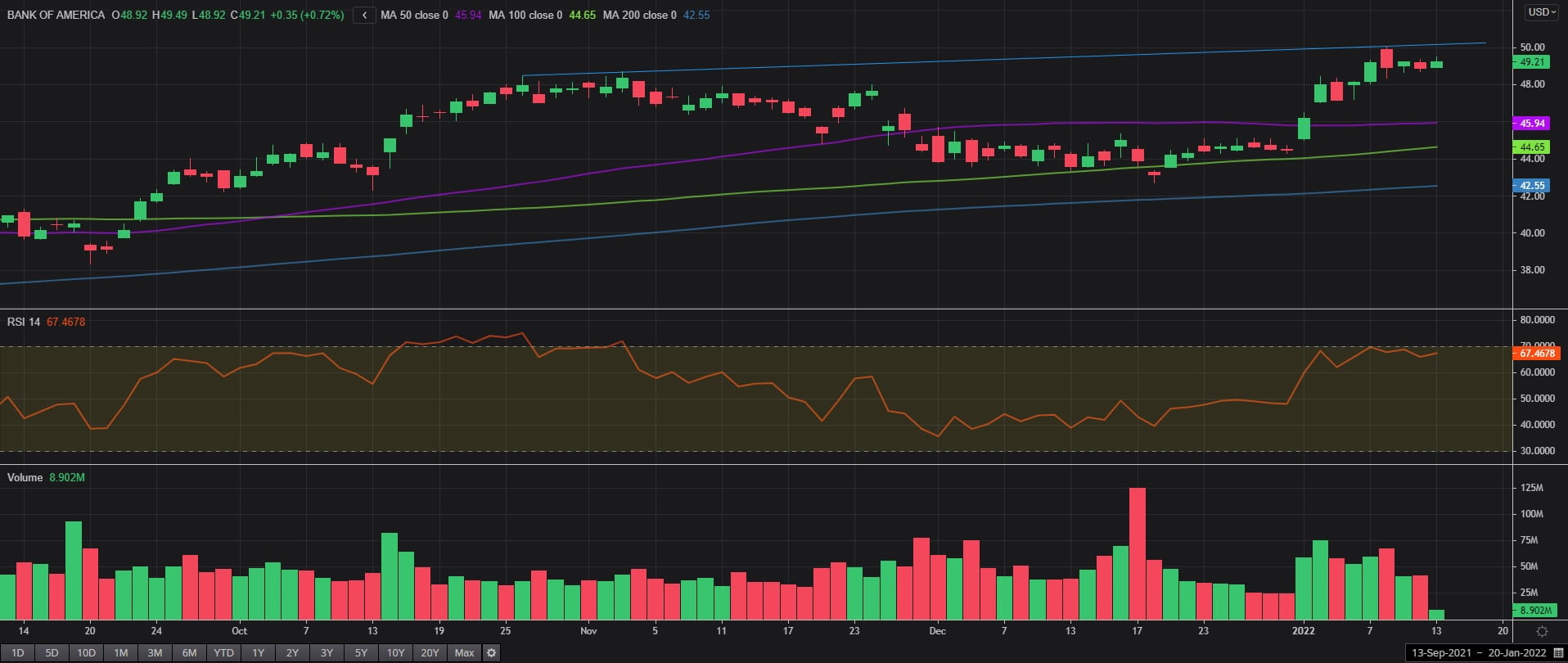Screen dimensions: 1568x663
Task: Click the MA 50 close indicator label
Action: [x=414, y=16]
